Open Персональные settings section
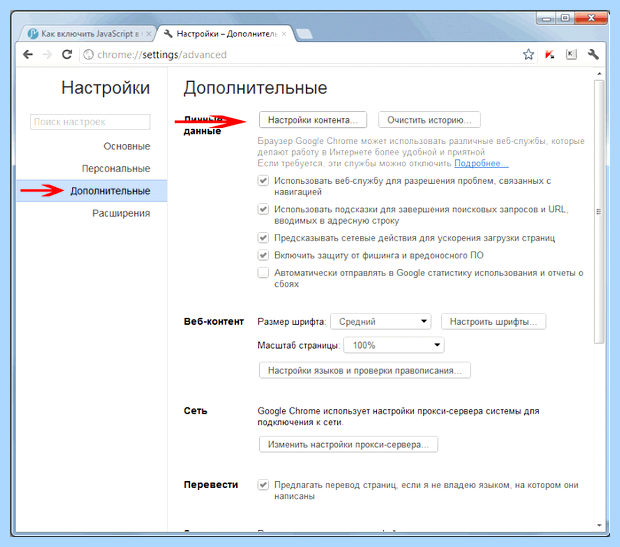 coord(116,168)
